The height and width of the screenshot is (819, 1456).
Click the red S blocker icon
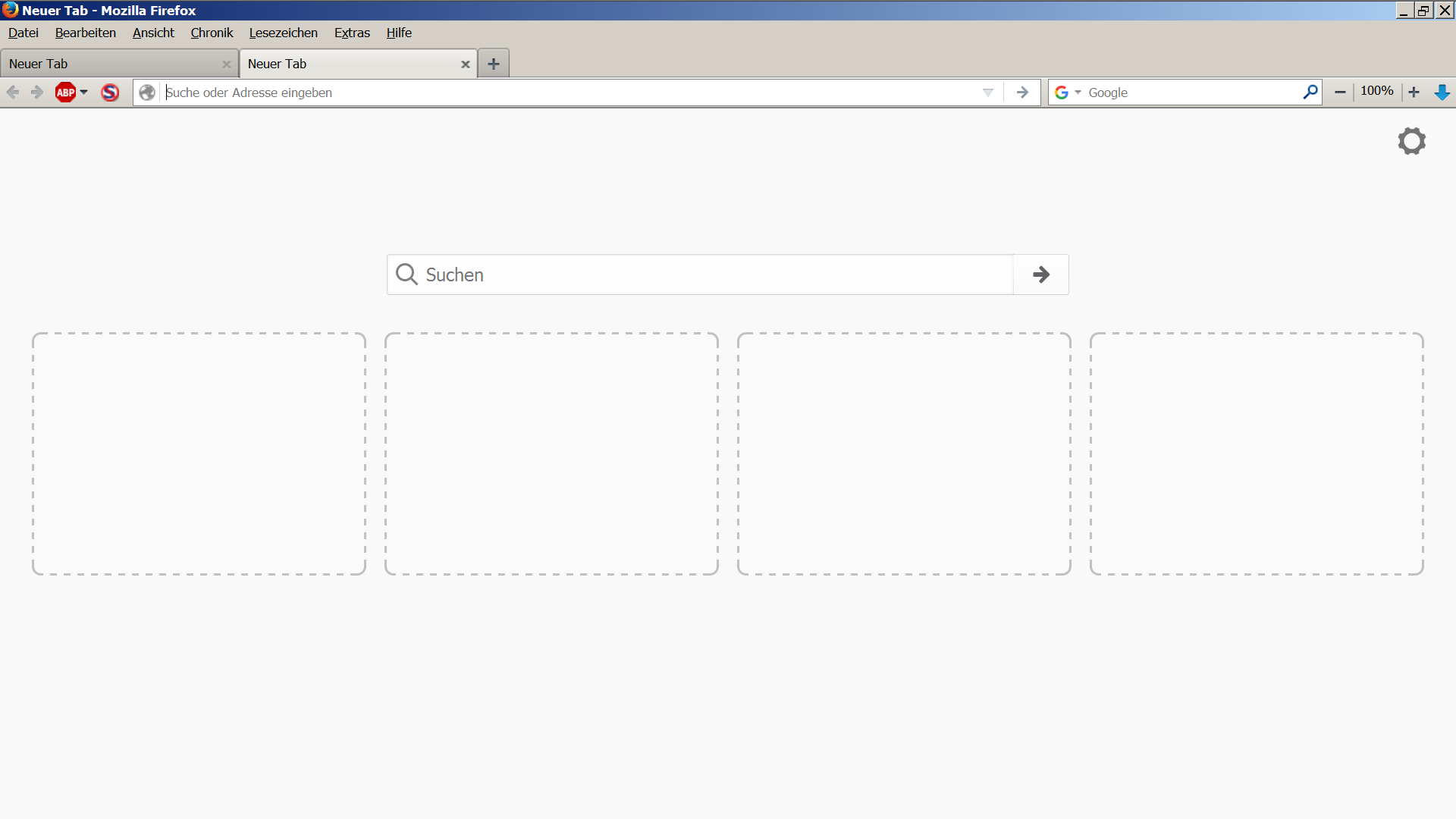110,93
